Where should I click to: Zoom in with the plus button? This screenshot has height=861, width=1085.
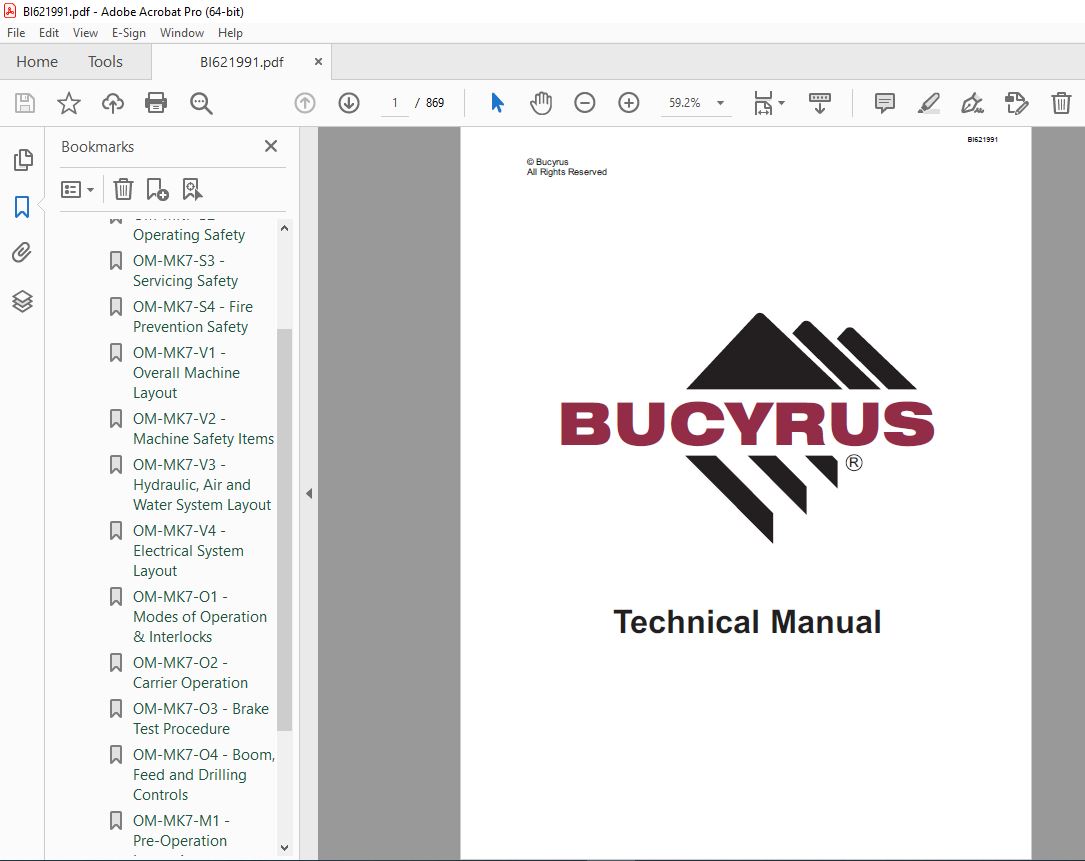pos(628,103)
